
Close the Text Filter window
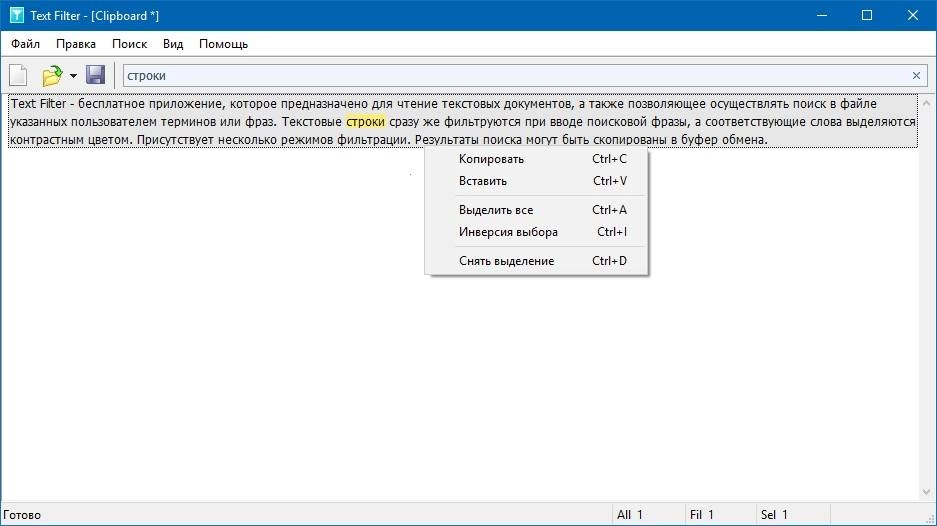(913, 16)
